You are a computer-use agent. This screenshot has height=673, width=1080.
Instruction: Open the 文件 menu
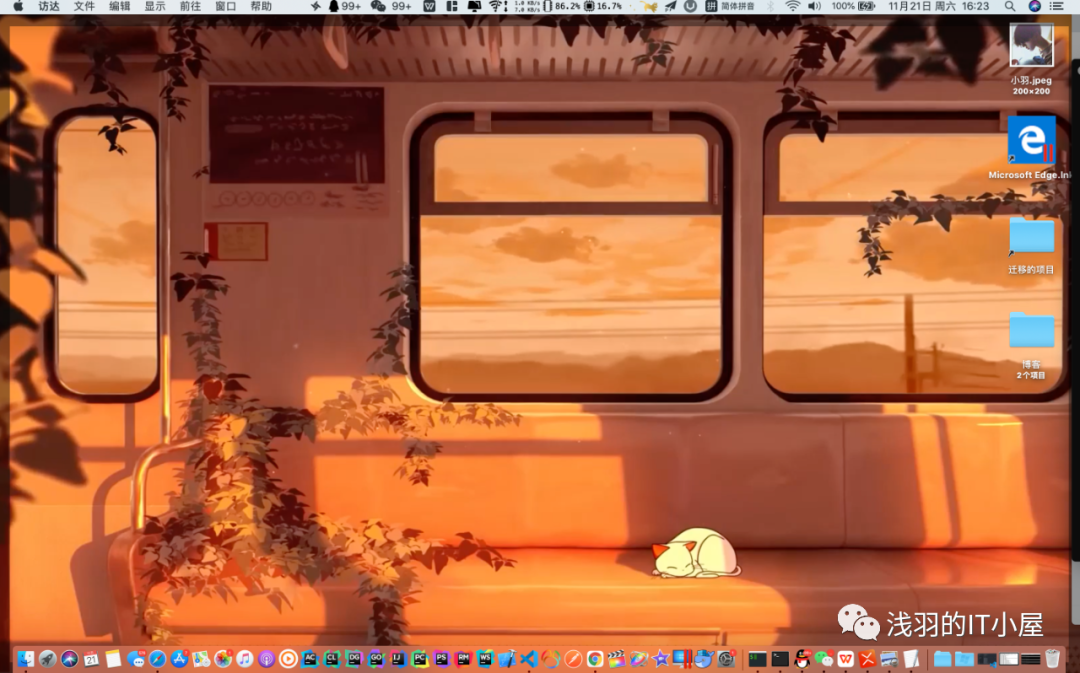point(84,6)
